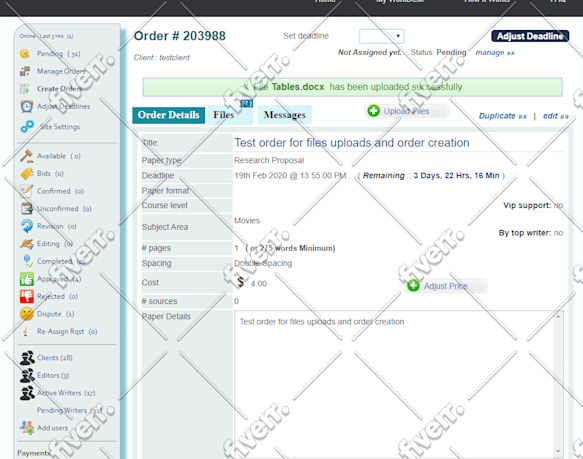The image size is (583, 459).
Task: Click the green plus on Upload Files
Action: pos(374,111)
